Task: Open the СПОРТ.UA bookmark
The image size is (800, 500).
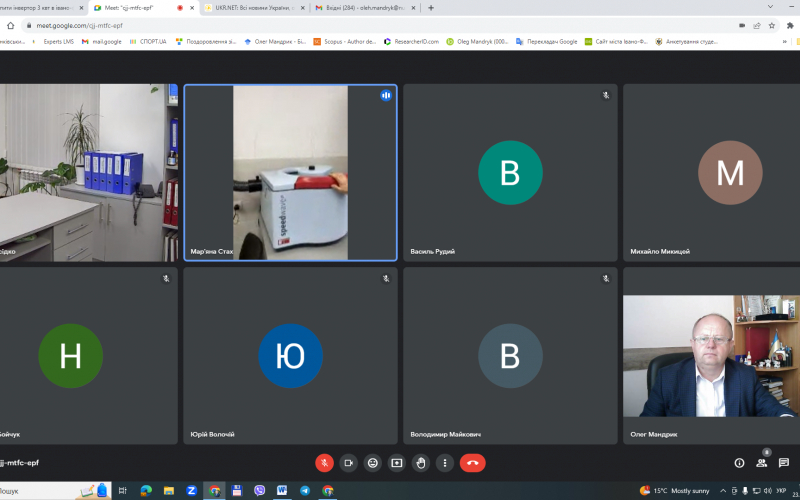Action: [148, 42]
